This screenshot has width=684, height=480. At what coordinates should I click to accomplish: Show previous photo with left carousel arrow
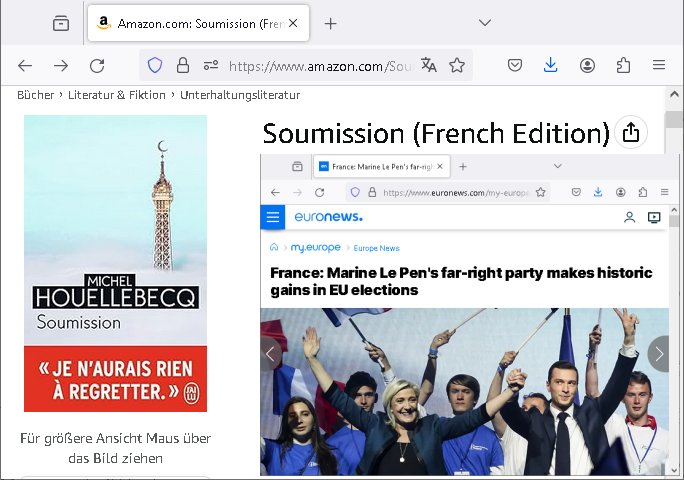click(270, 353)
